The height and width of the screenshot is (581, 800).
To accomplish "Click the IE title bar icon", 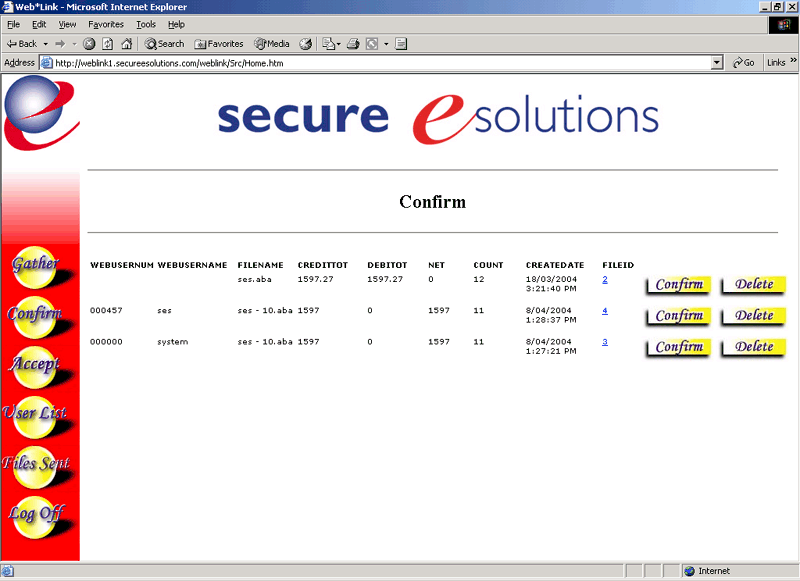I will [x=7, y=7].
